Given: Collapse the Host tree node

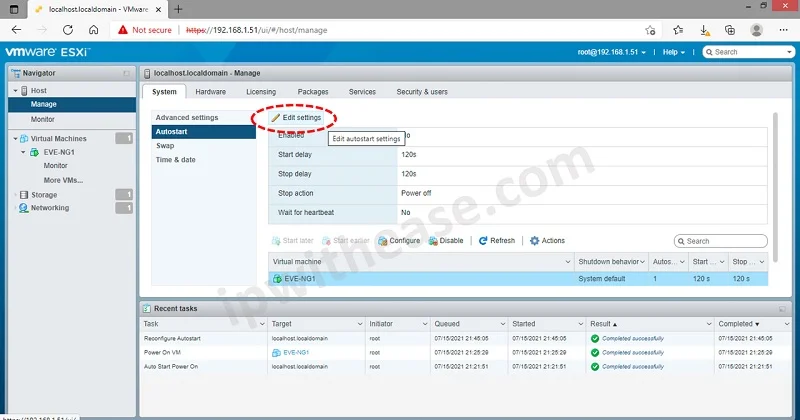Looking at the screenshot, I should click(14, 90).
